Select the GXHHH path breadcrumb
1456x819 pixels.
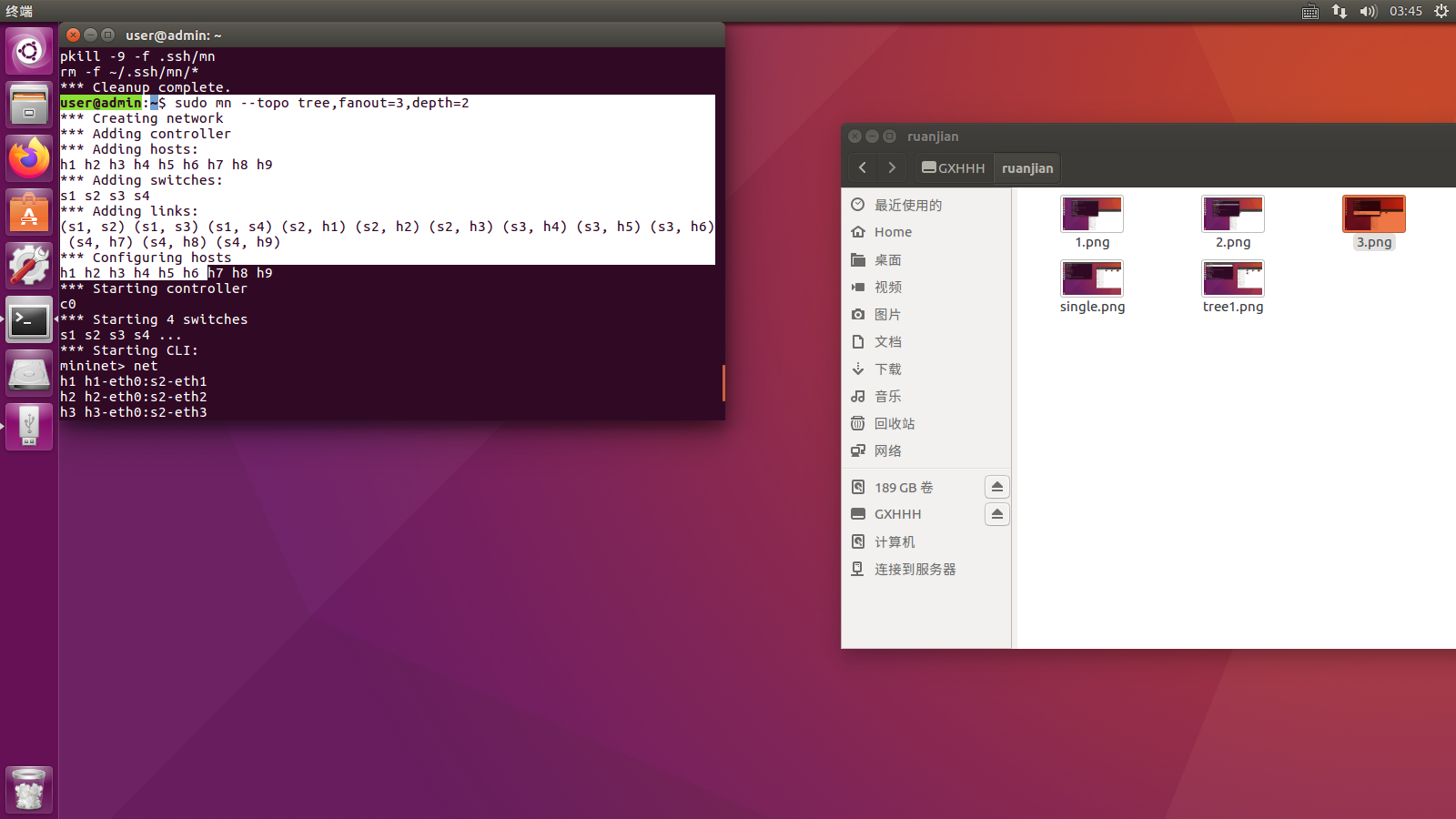954,168
